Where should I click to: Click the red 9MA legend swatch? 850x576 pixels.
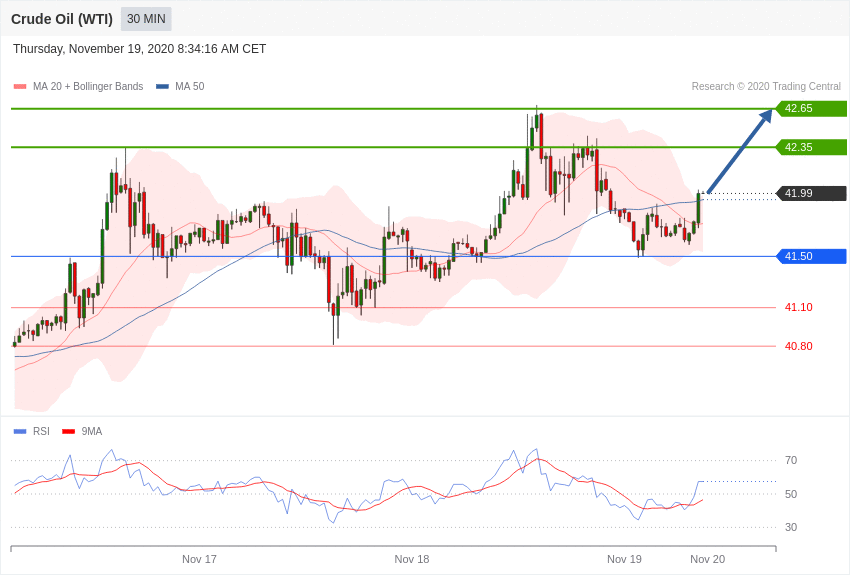(69, 432)
